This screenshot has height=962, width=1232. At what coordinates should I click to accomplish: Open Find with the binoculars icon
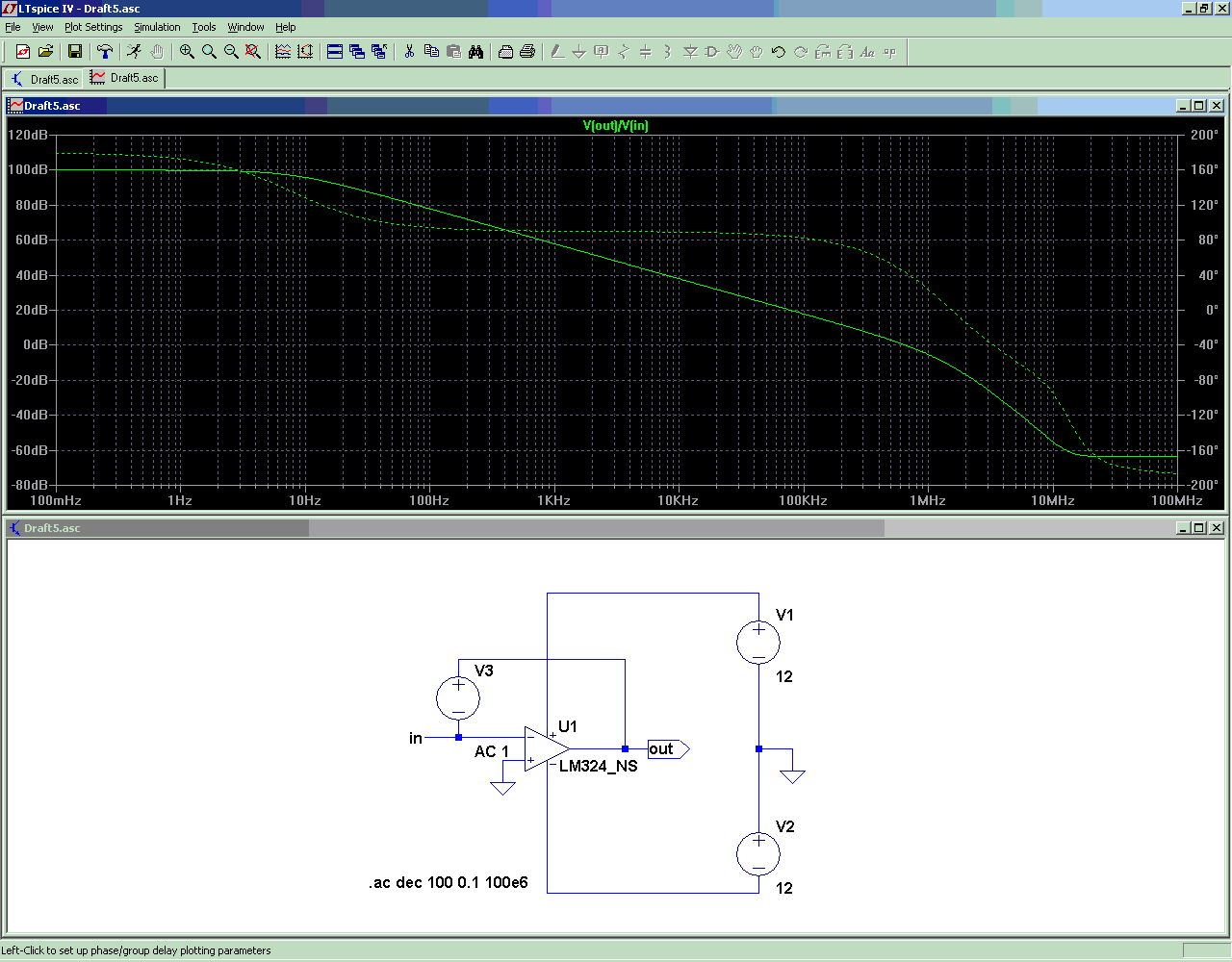[476, 52]
